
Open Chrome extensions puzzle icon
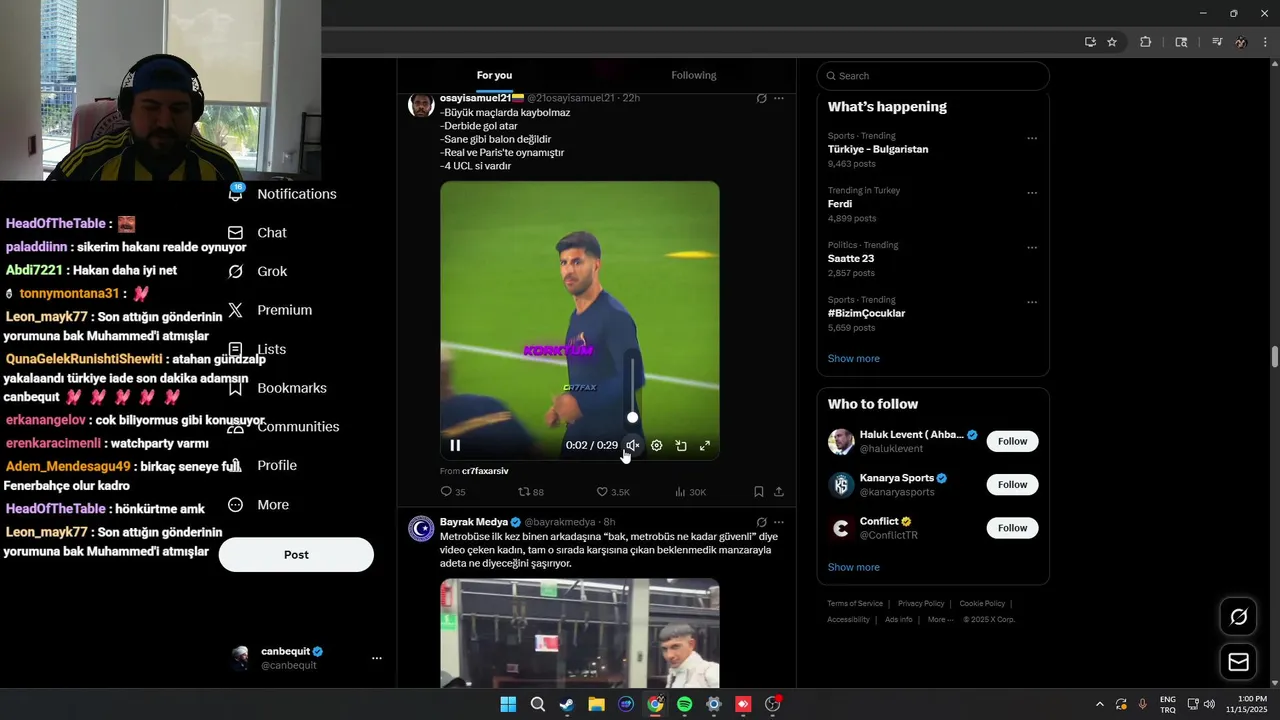coord(1146,42)
